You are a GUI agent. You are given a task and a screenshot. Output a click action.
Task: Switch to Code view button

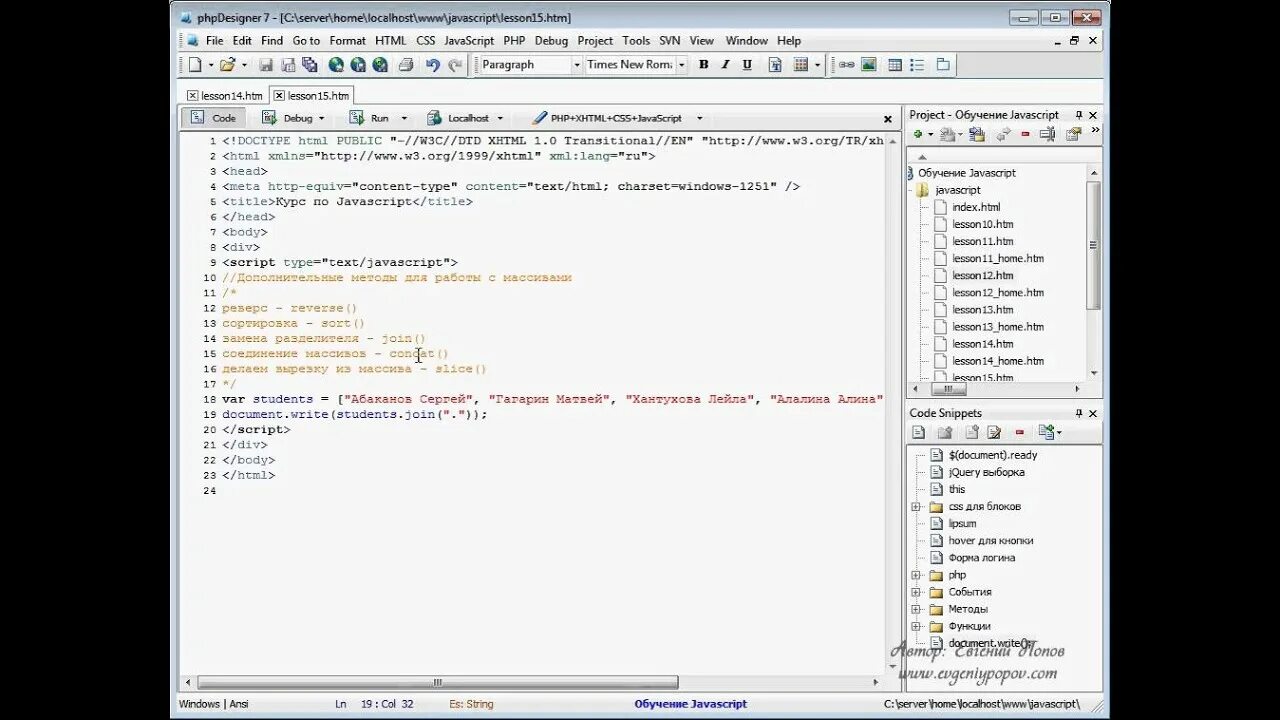[x=213, y=118]
